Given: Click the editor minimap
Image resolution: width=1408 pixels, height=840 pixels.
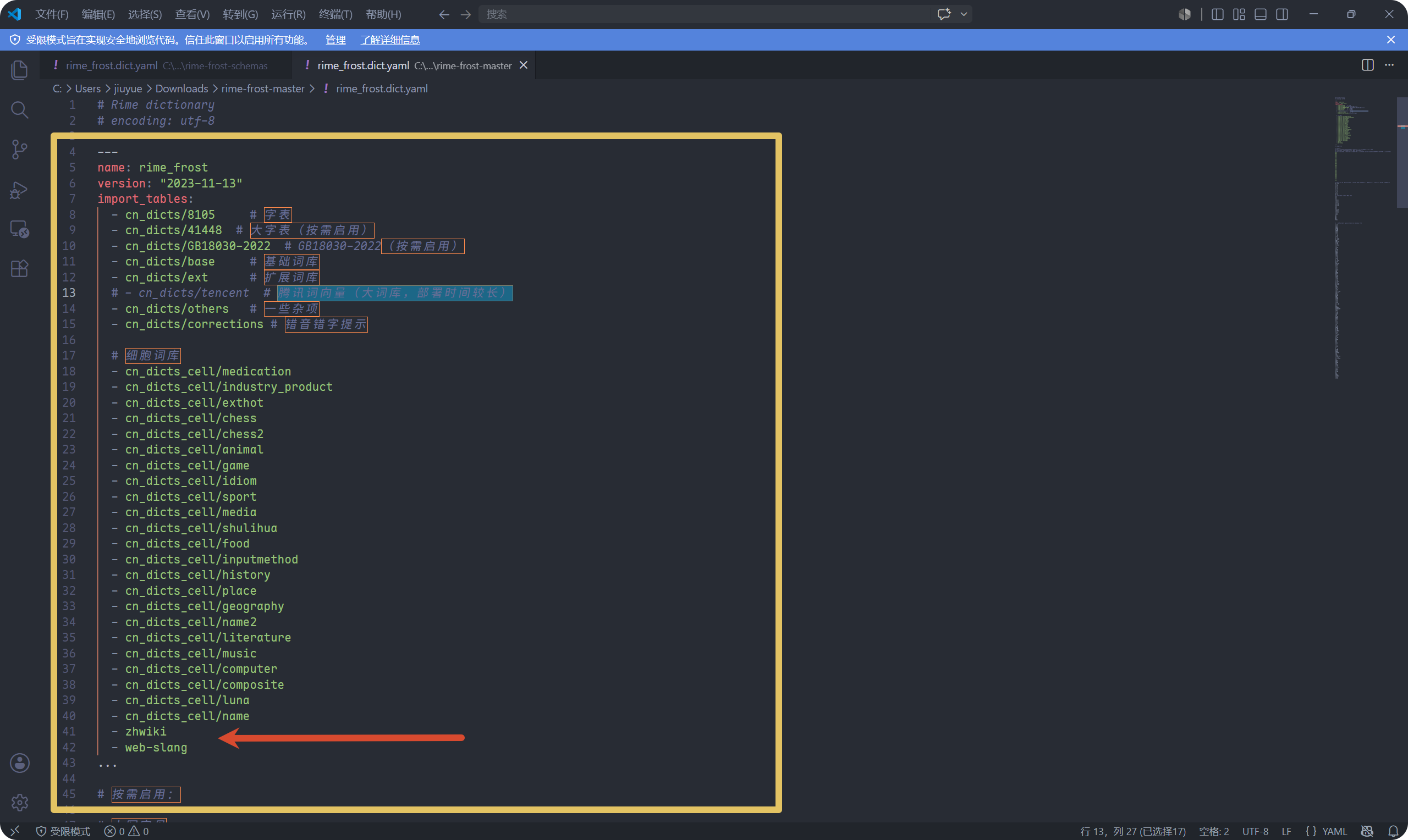Looking at the screenshot, I should pyautogui.click(x=1365, y=237).
